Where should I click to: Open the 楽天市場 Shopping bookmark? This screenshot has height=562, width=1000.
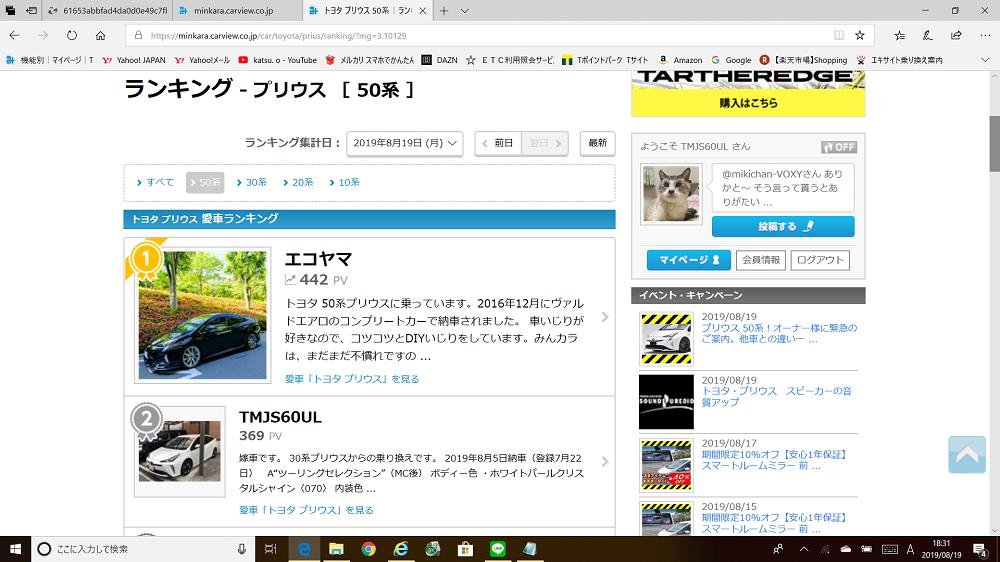click(804, 60)
